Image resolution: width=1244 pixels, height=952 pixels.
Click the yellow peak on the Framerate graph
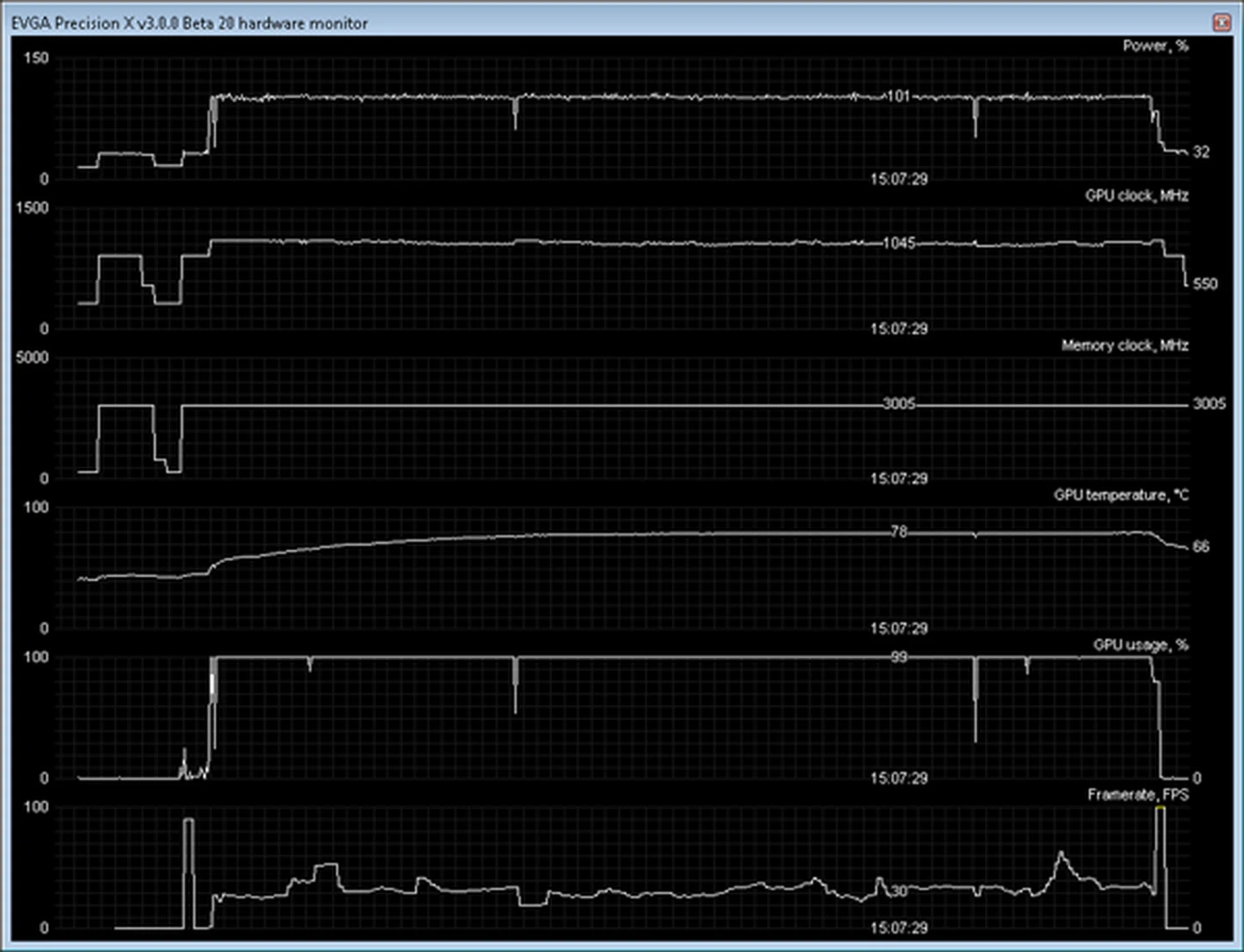tap(1160, 808)
